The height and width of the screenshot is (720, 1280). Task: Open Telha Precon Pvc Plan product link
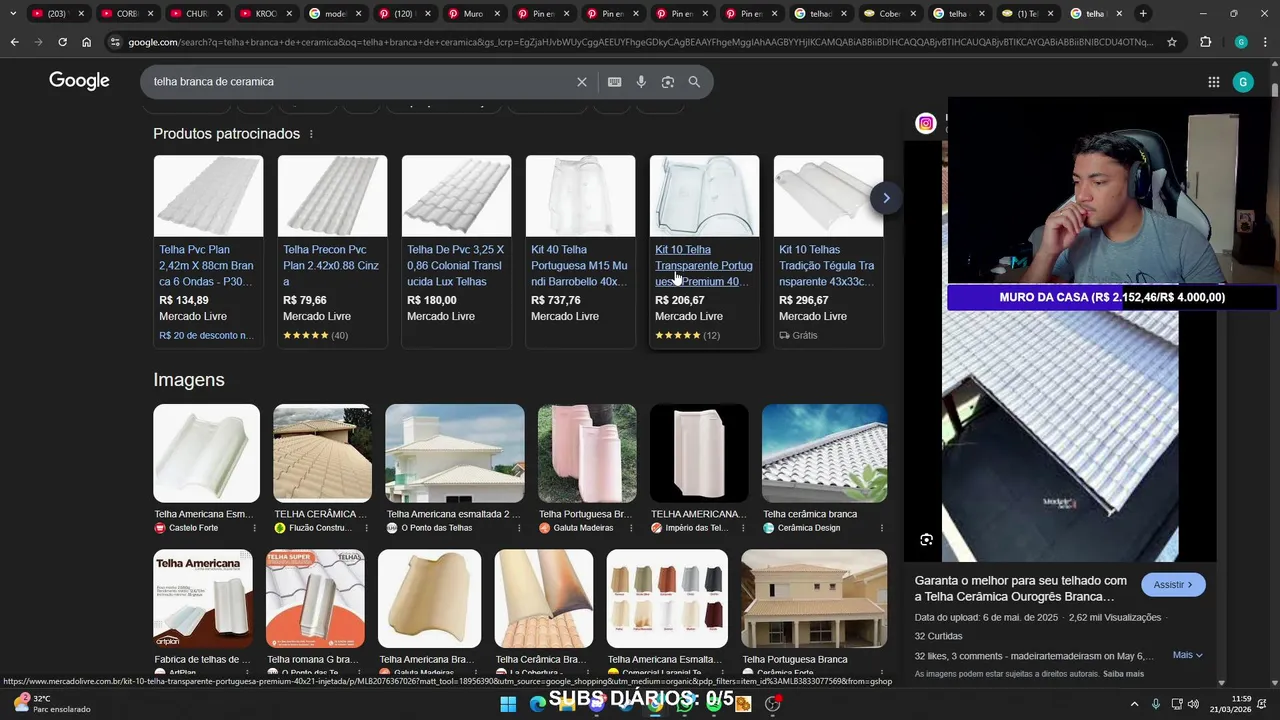coord(331,266)
